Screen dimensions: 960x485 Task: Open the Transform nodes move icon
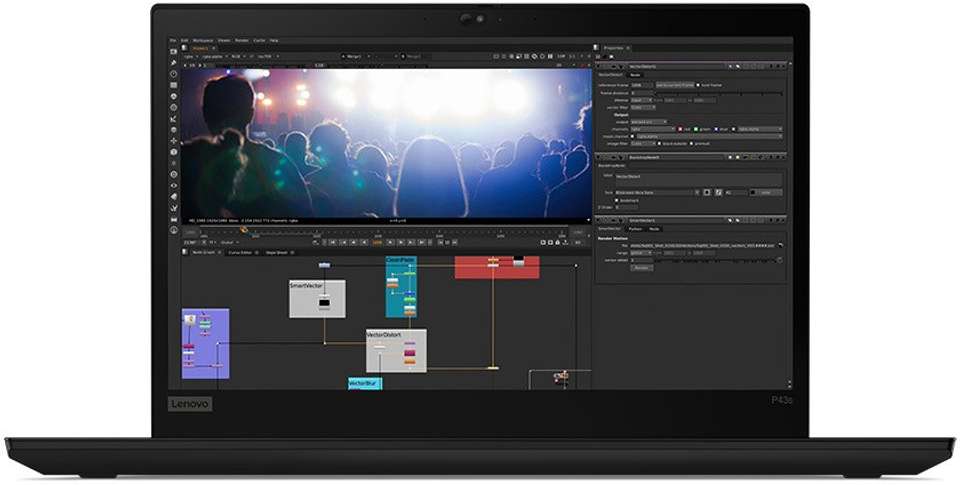tap(174, 140)
